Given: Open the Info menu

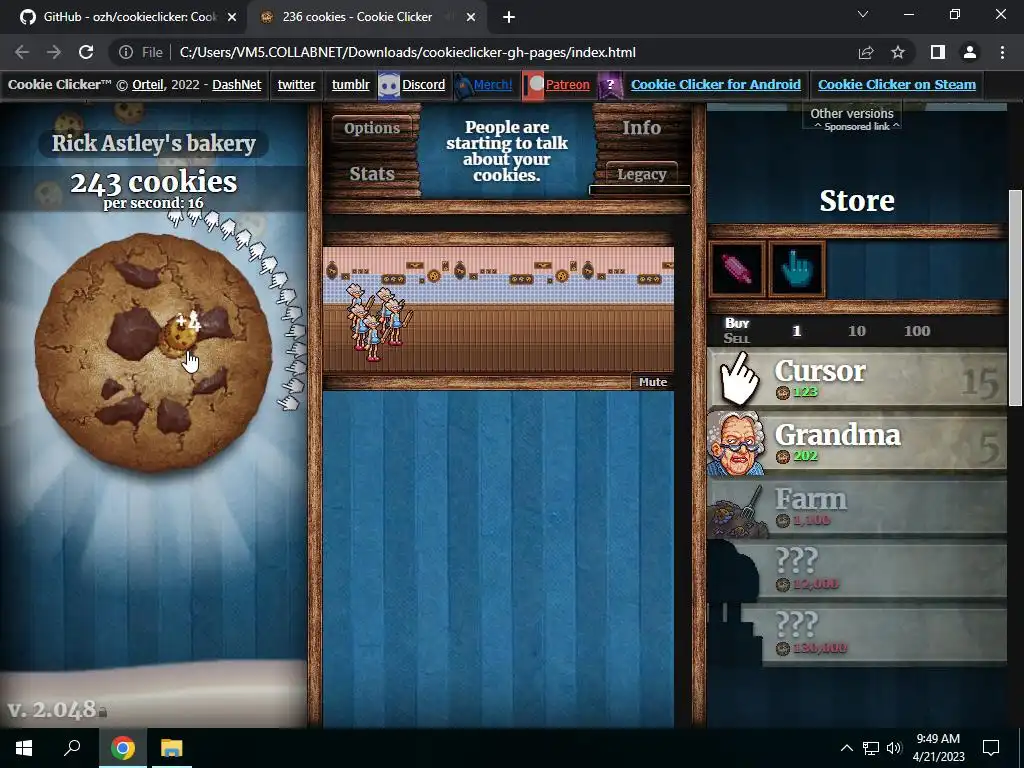Looking at the screenshot, I should (641, 127).
